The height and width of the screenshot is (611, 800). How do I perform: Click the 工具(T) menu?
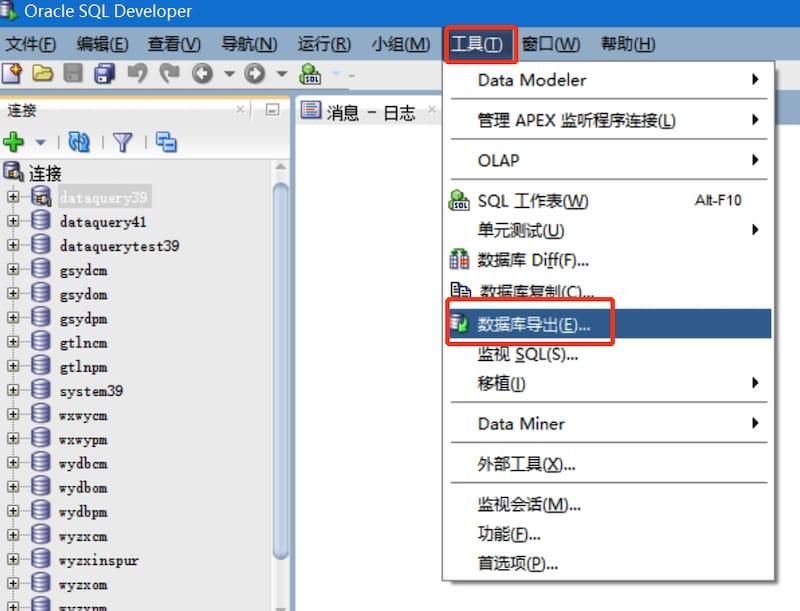point(477,44)
